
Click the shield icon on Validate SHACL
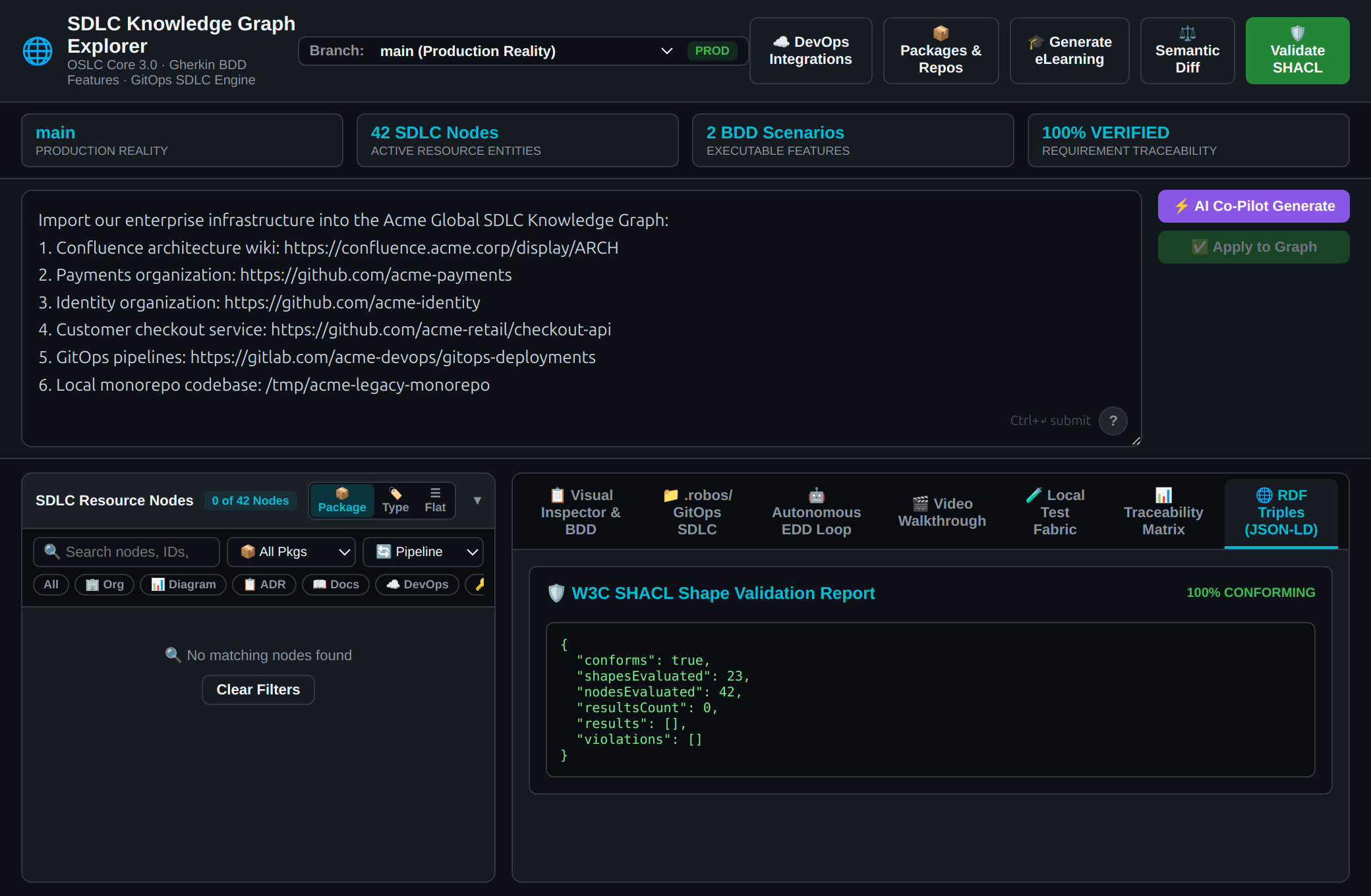[x=1297, y=33]
